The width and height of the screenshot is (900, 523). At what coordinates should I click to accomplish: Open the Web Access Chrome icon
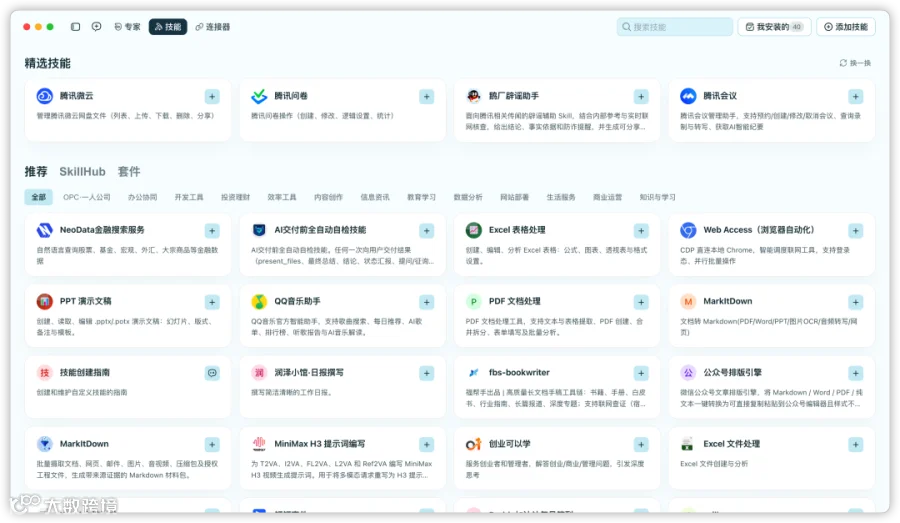[688, 230]
